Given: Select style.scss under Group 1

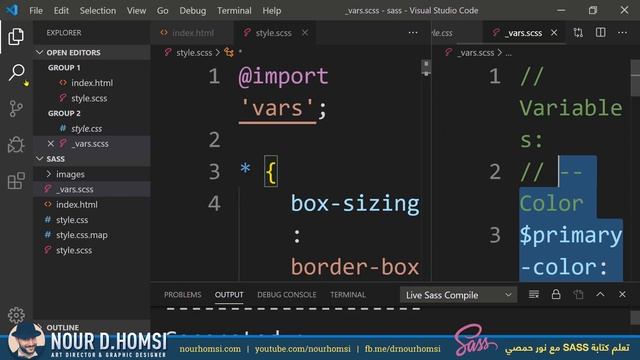Looking at the screenshot, I should [x=92, y=98].
